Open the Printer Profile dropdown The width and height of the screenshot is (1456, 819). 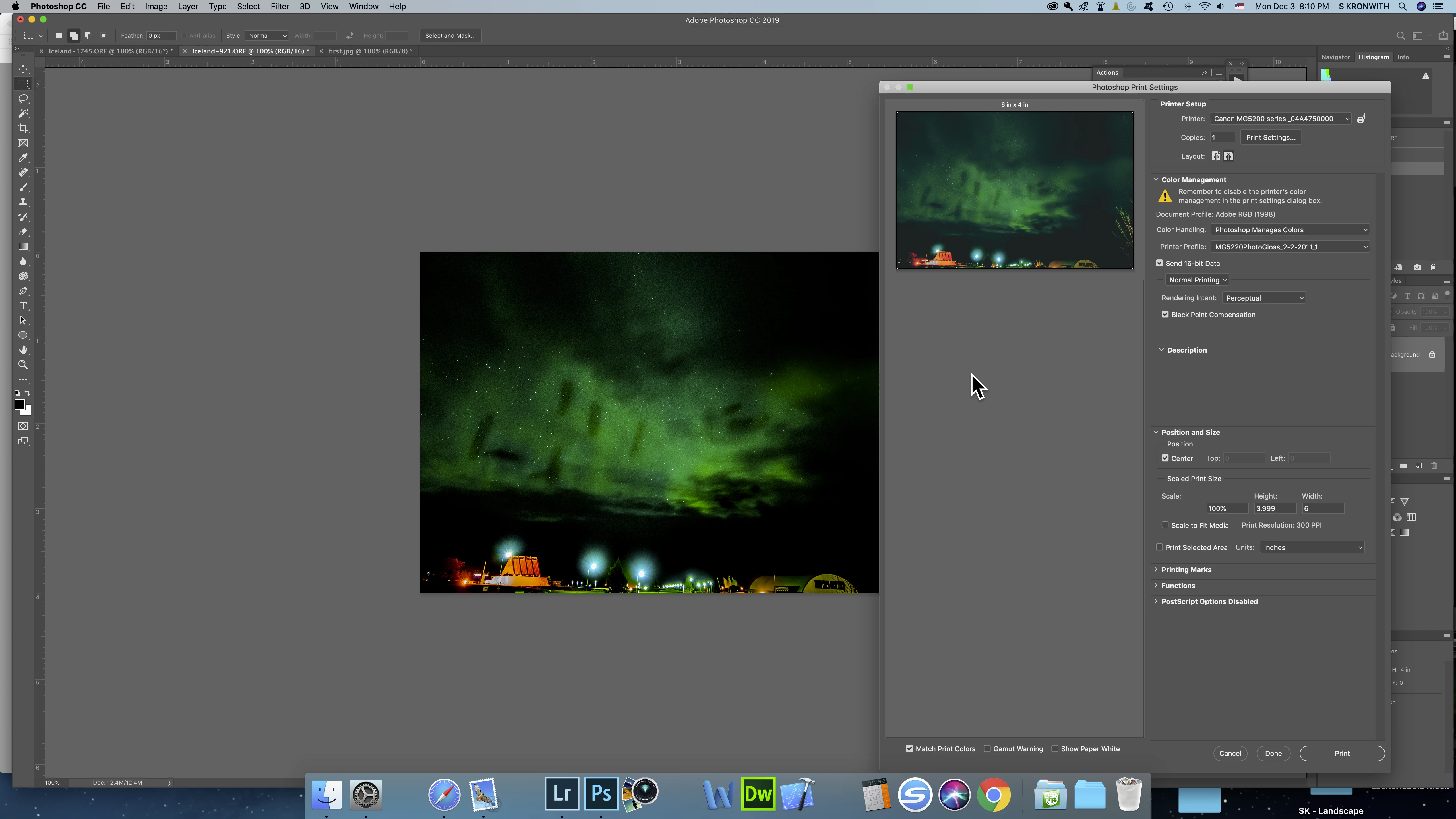pos(1290,247)
